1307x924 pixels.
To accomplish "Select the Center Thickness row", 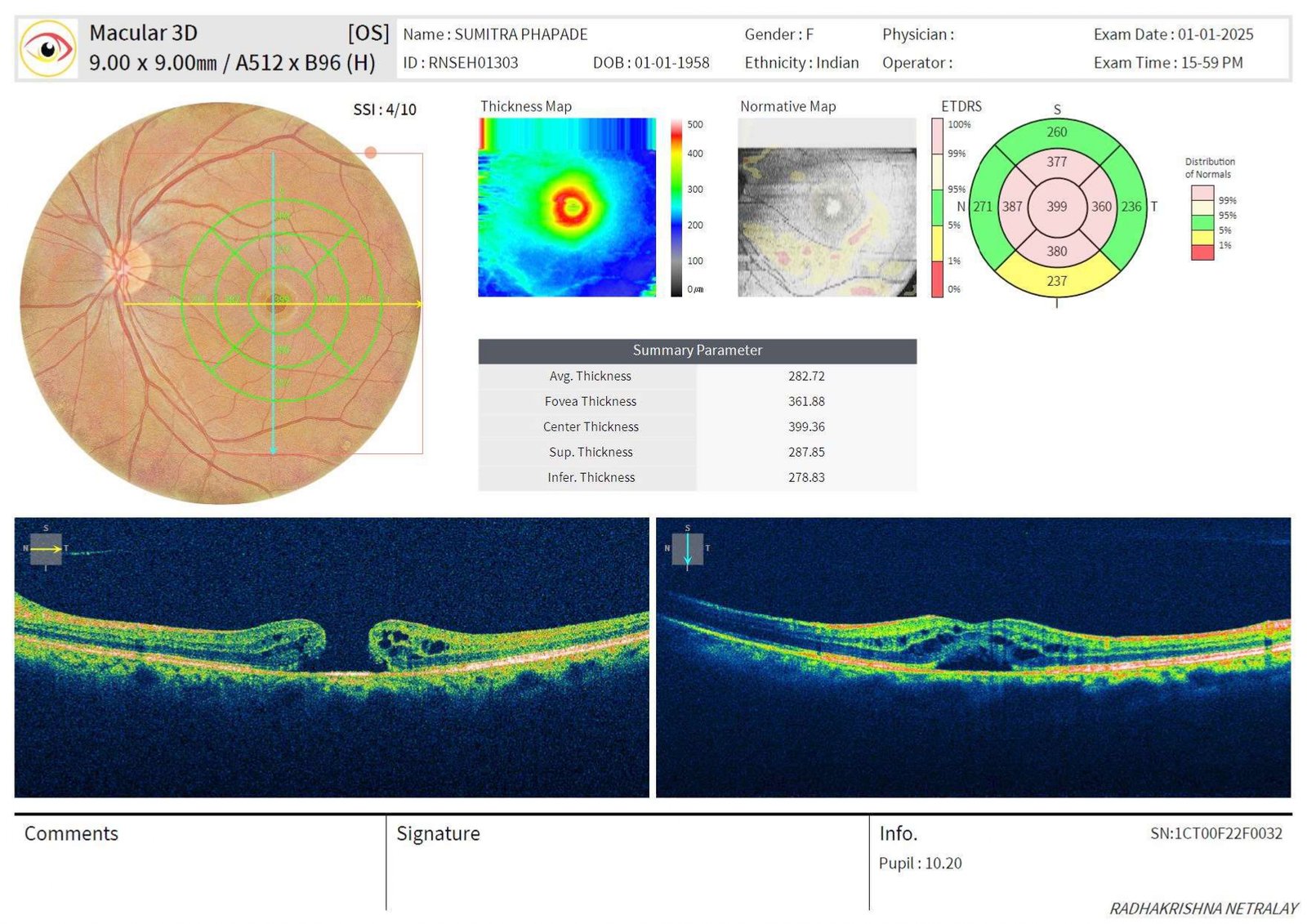I will [x=697, y=426].
